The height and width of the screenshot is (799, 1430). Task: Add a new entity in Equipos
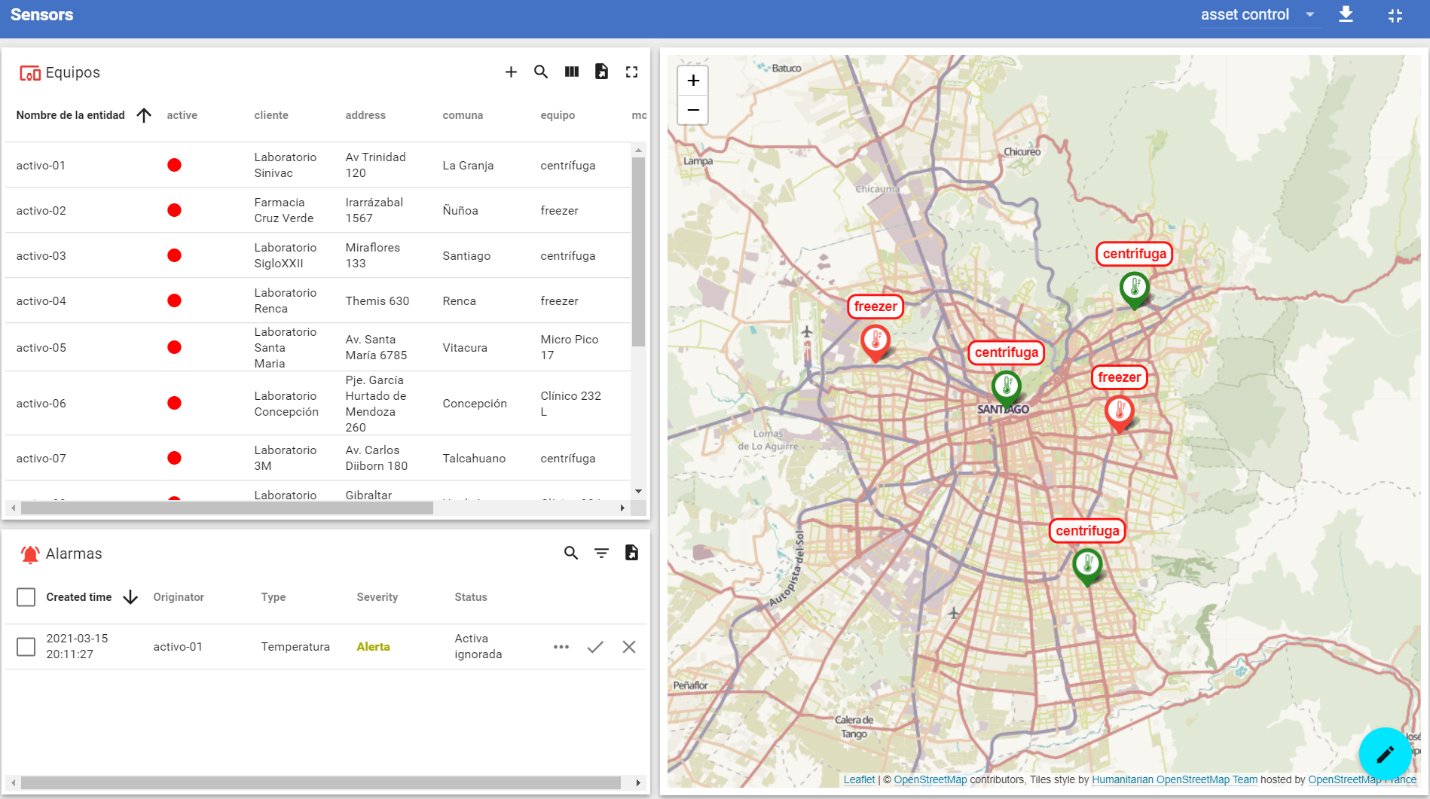511,72
